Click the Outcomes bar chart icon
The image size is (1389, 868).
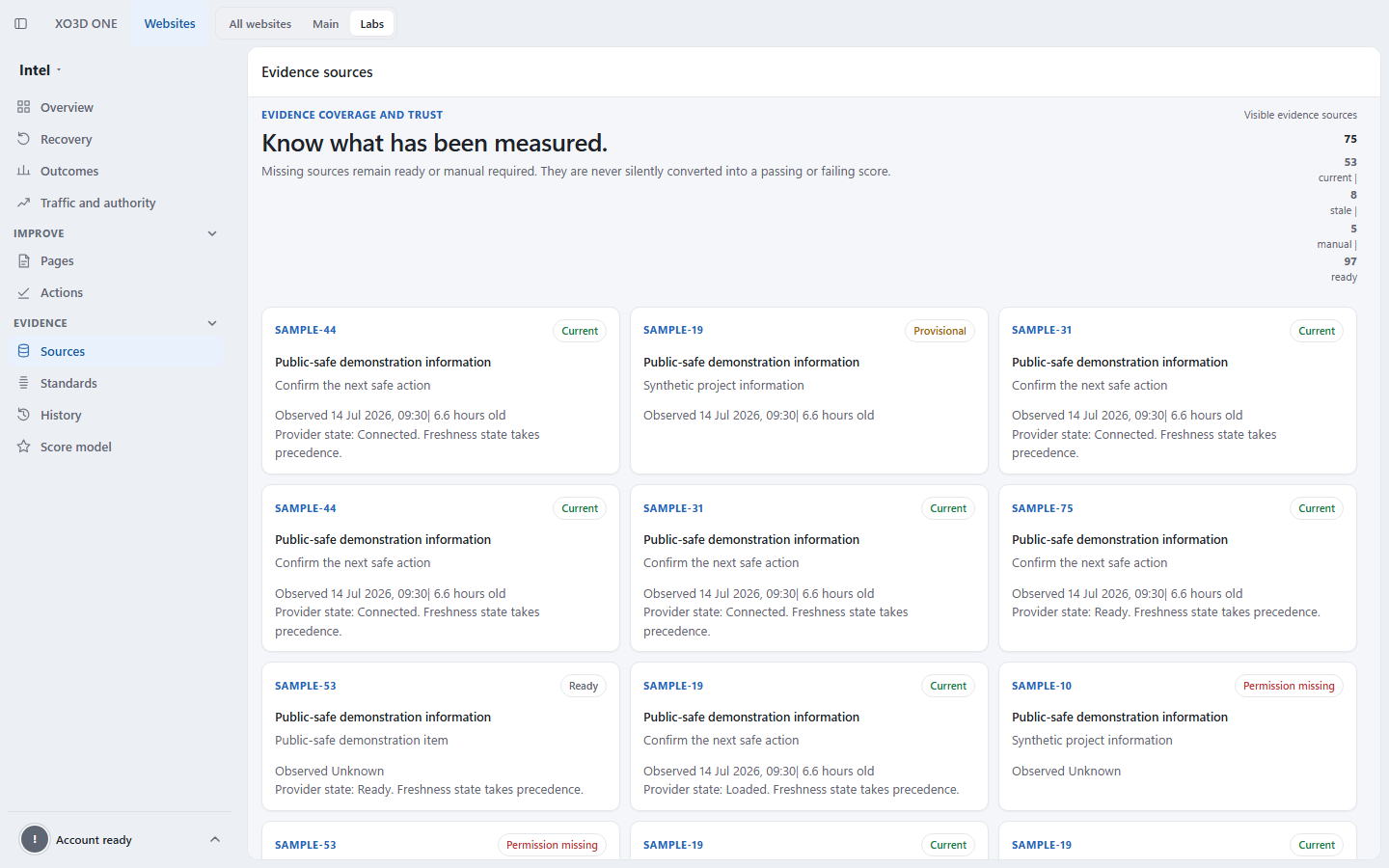[x=24, y=171]
